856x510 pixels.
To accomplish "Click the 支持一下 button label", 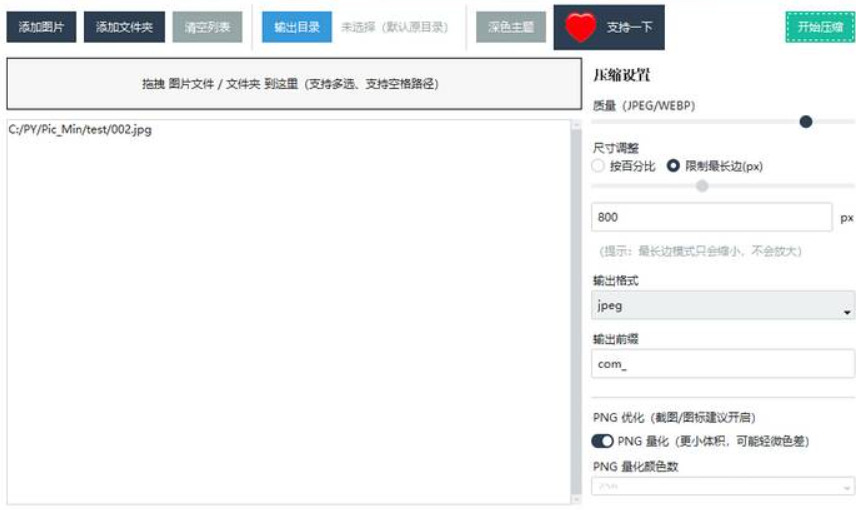I will tap(629, 27).
